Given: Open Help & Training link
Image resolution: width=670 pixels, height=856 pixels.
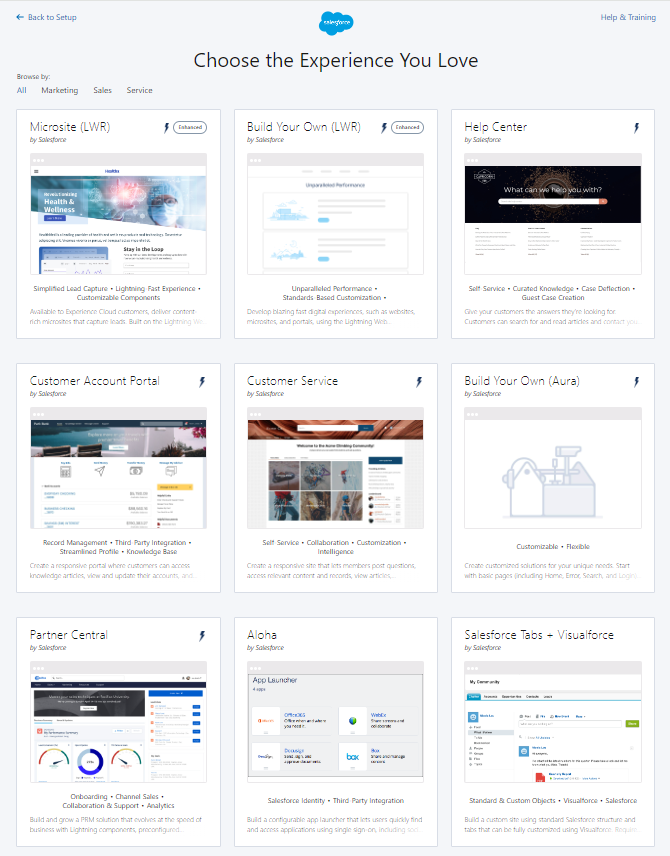Looking at the screenshot, I should click(x=628, y=17).
